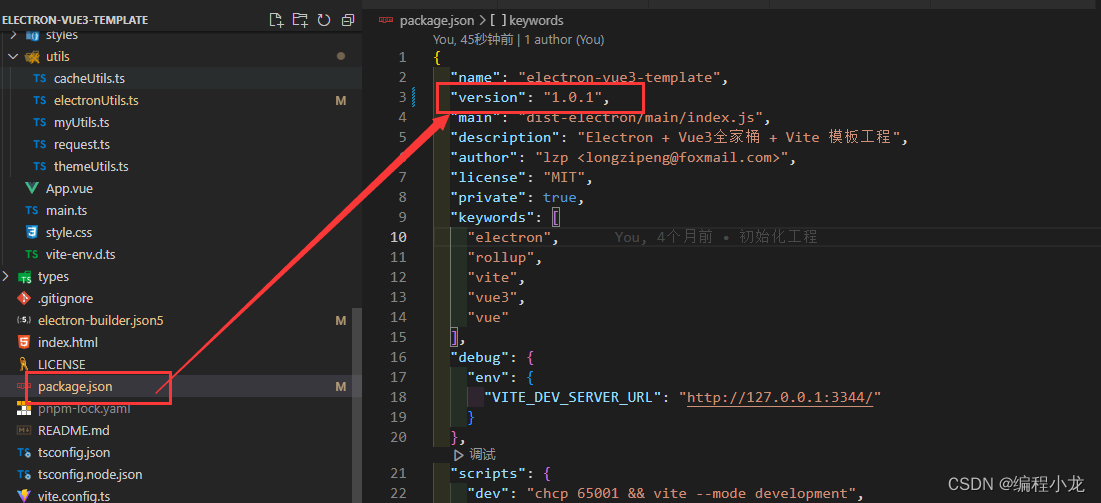
Task: Collapse the utils folder
Action: pos(13,56)
